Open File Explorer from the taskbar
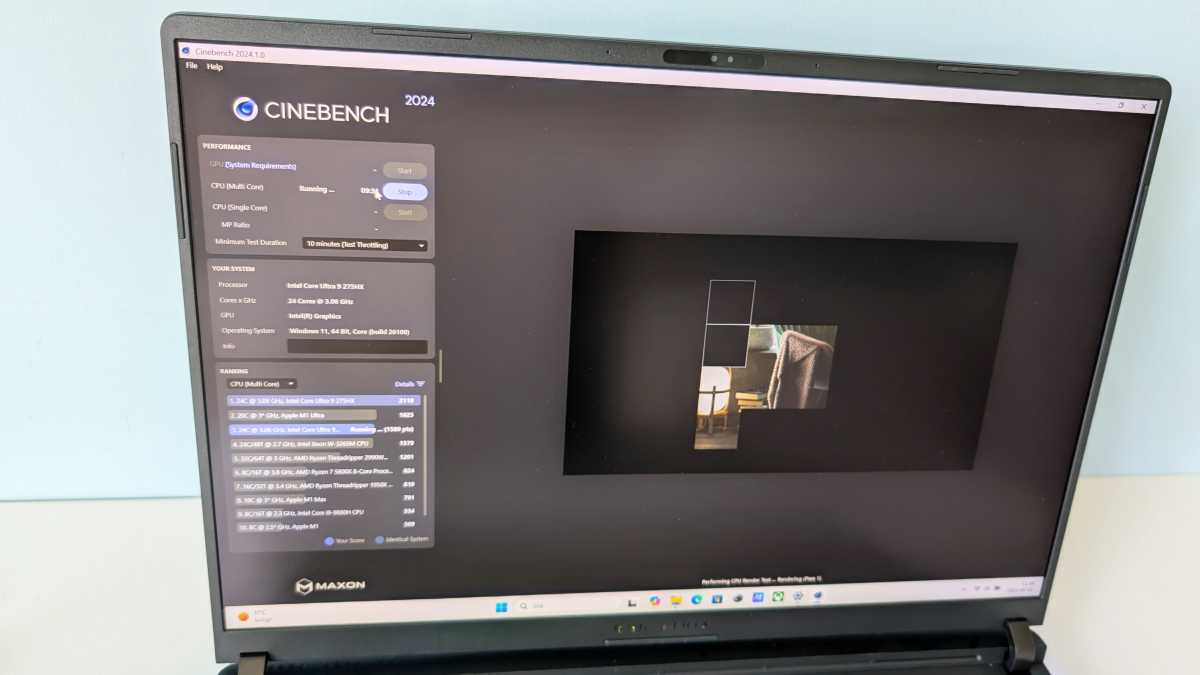1200x675 pixels. pos(676,601)
